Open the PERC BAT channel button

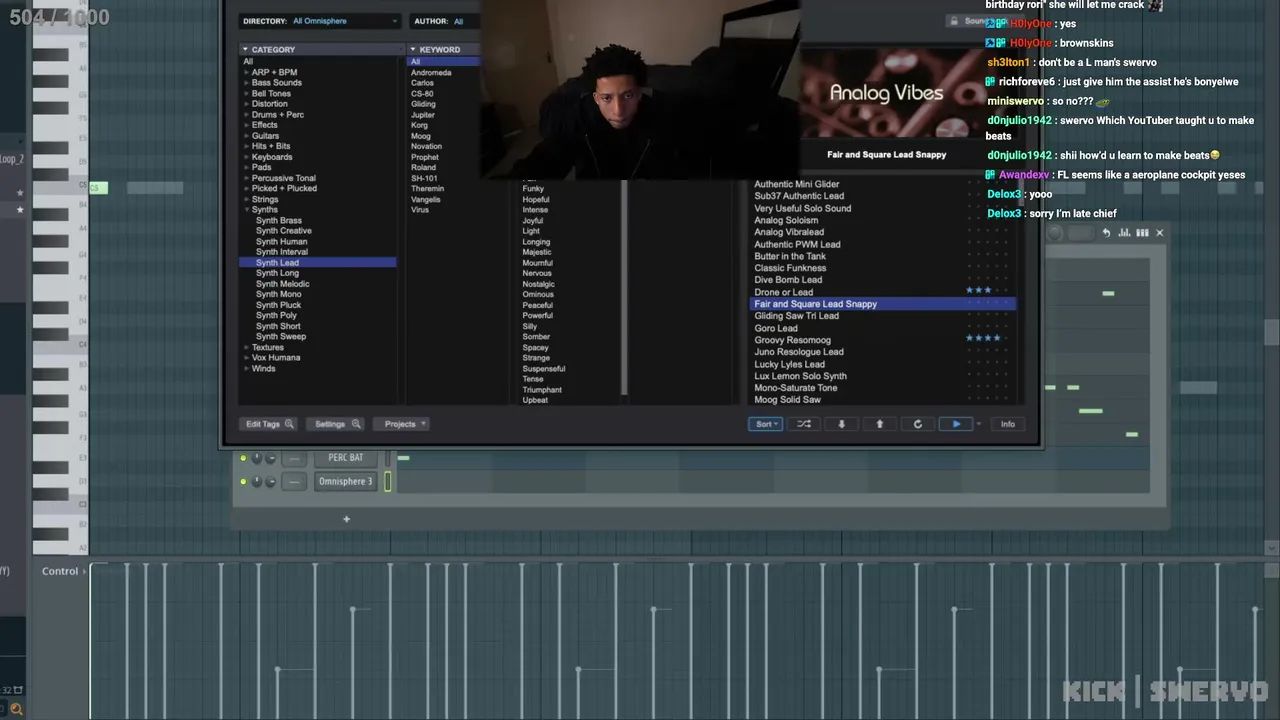click(346, 458)
